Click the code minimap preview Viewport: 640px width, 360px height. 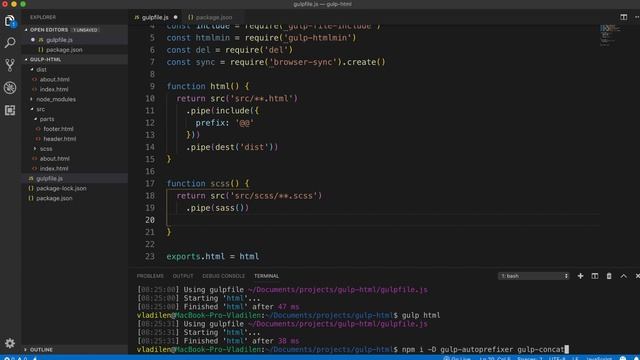point(610,36)
